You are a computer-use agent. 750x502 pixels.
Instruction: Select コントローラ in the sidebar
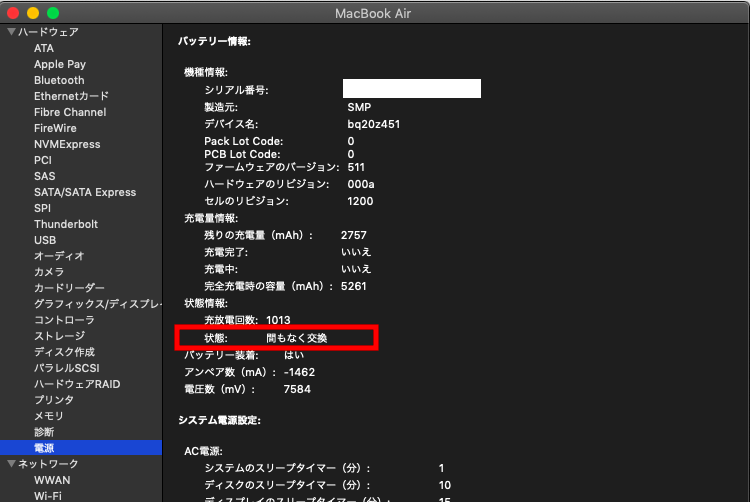64,320
